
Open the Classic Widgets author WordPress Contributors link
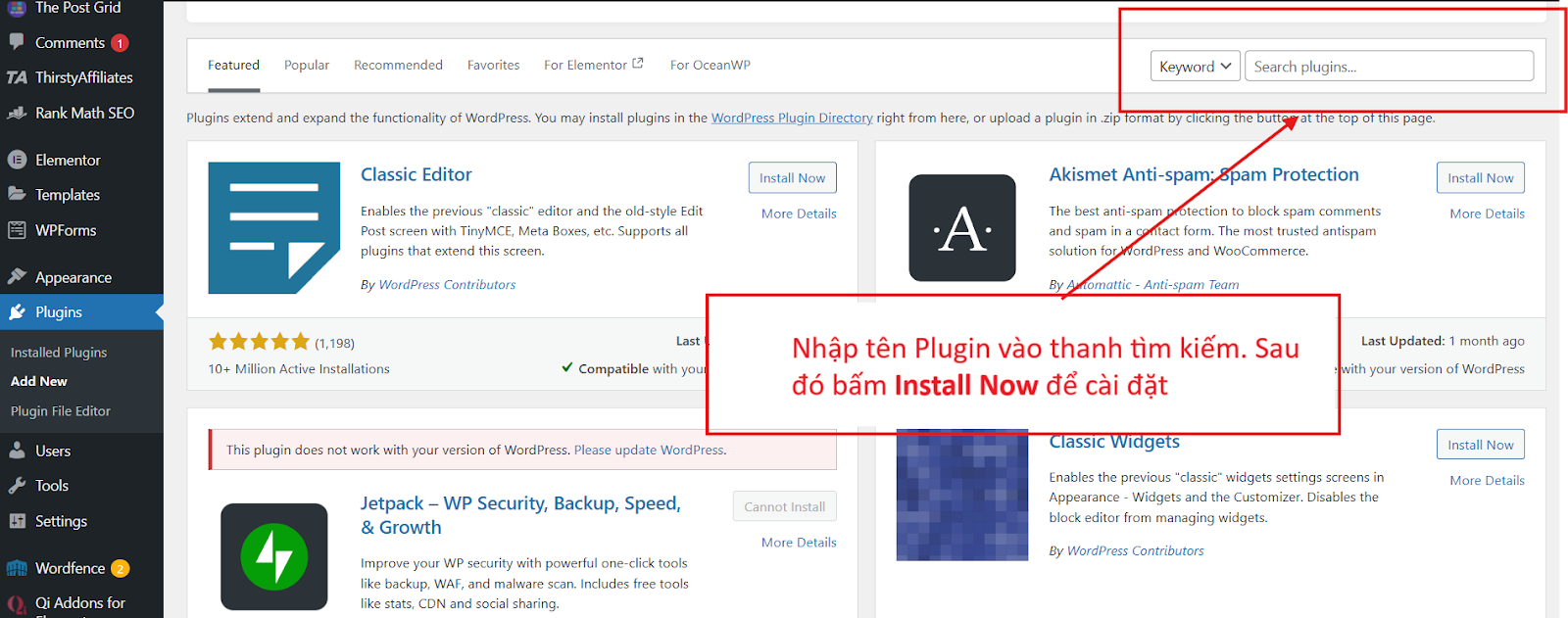[1135, 551]
